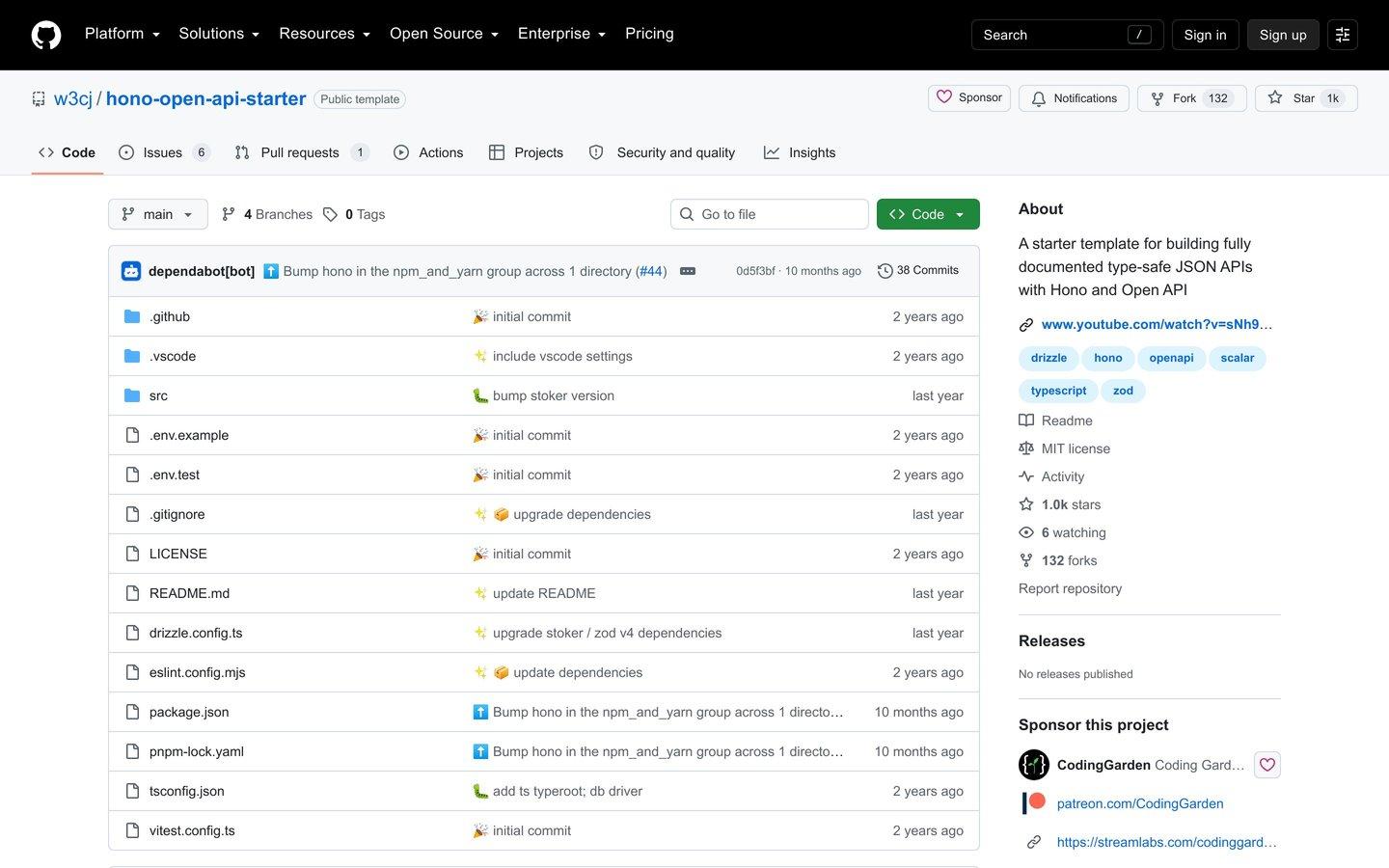Image resolution: width=1389 pixels, height=868 pixels.
Task: Click the scales icon next to MIT license
Action: tap(1026, 448)
